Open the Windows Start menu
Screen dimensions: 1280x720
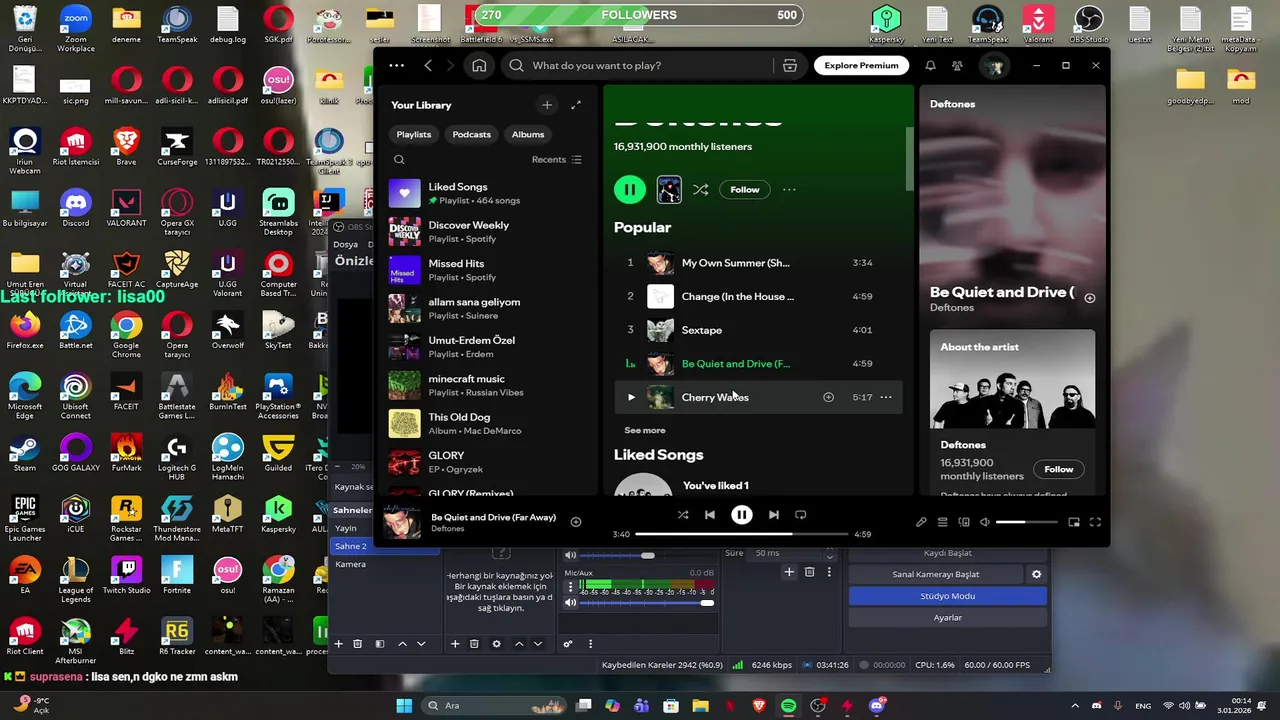tap(404, 706)
